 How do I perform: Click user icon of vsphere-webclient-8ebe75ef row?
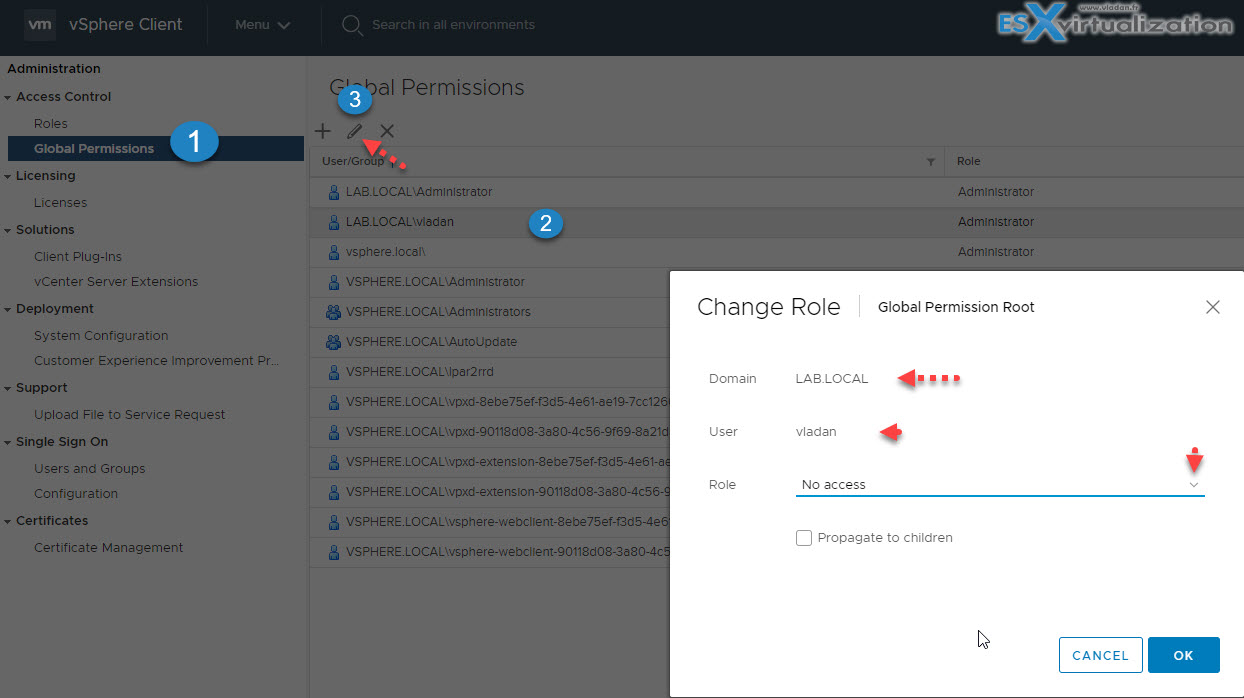click(334, 521)
